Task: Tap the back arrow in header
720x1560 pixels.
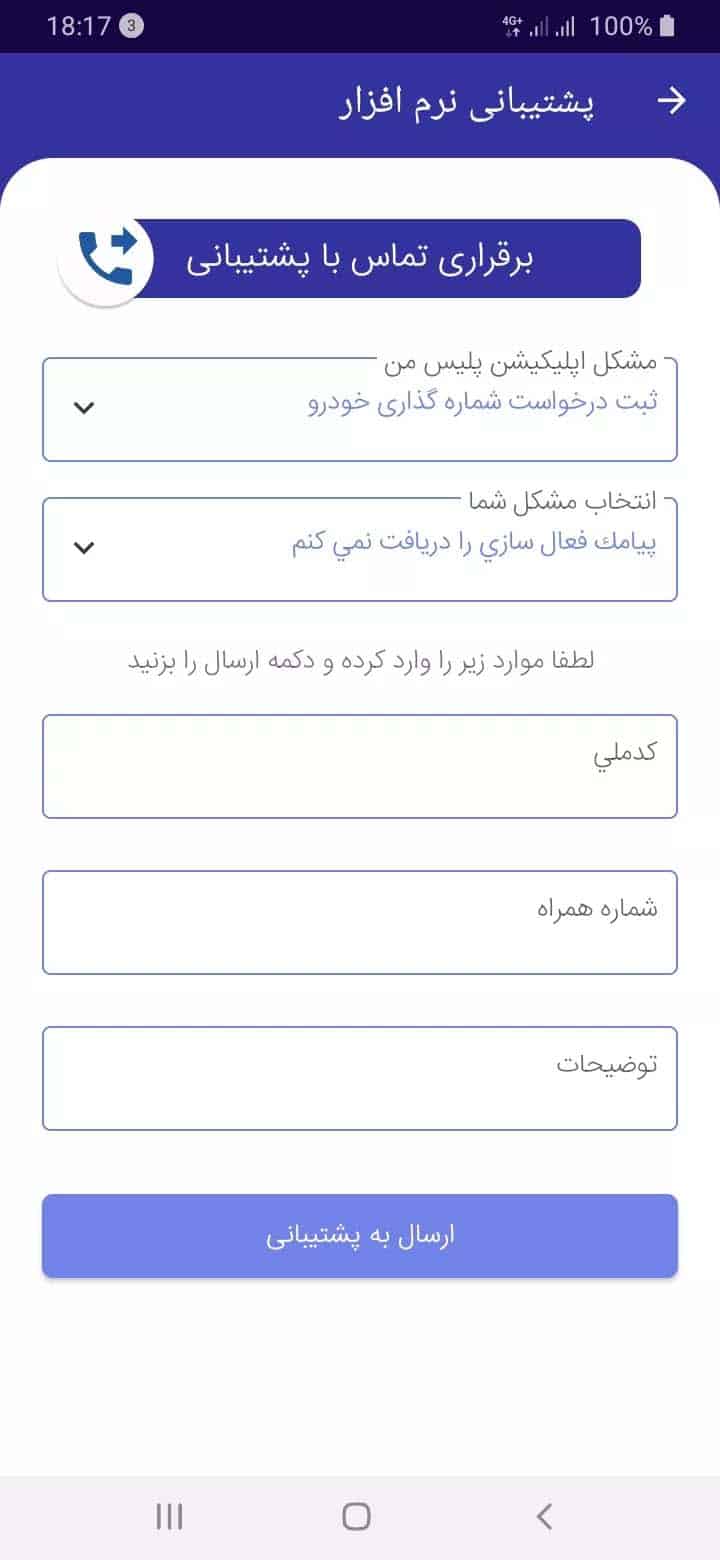Action: click(674, 101)
